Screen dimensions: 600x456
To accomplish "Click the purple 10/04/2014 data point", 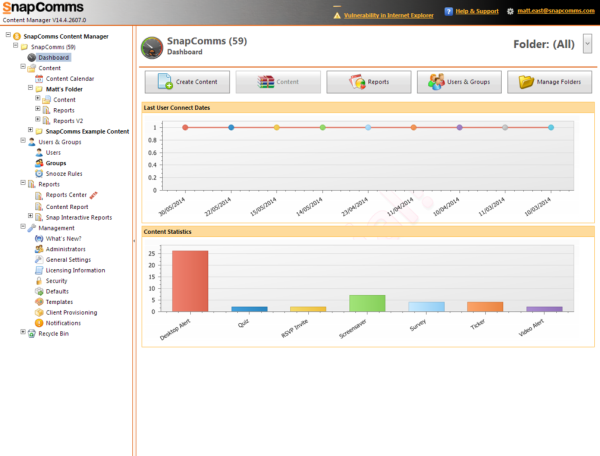I will [460, 127].
